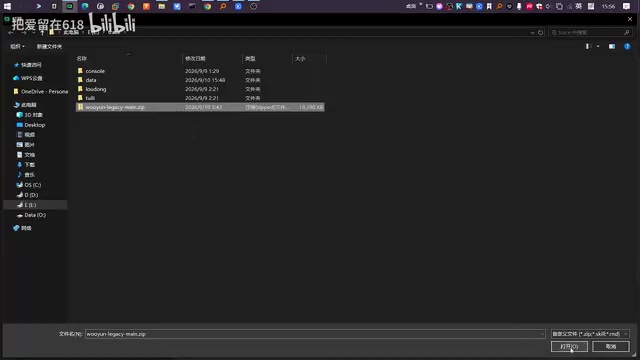Sort by the 大小 size column

pos(300,59)
